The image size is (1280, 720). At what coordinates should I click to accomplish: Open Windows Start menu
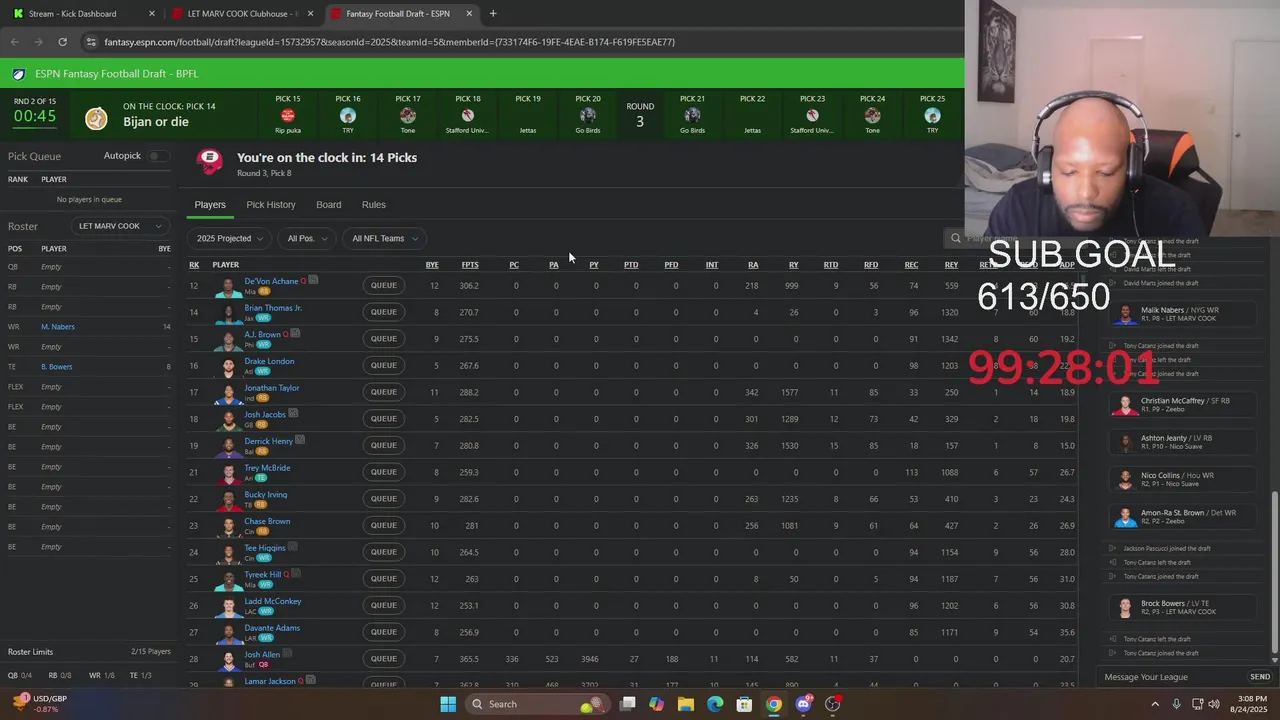(448, 704)
